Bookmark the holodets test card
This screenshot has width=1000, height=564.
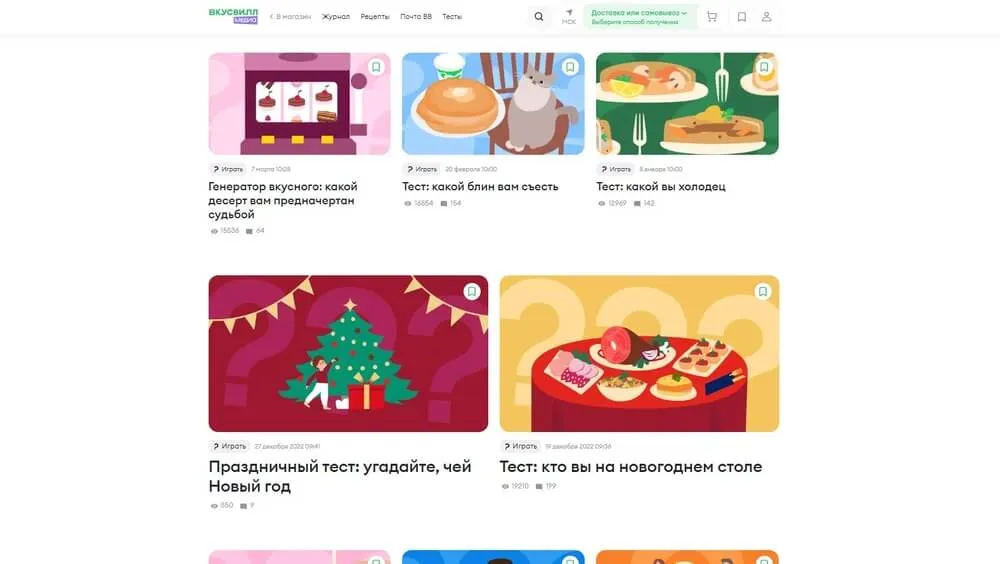[764, 67]
